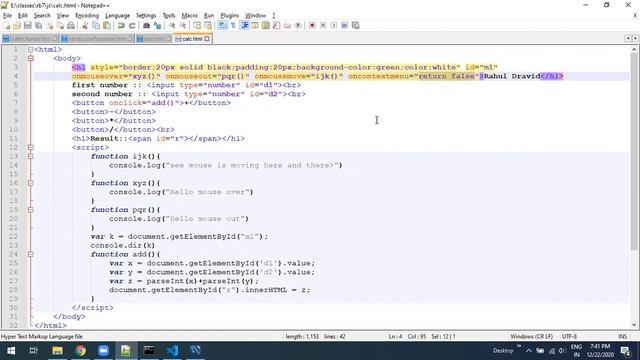
Task: Open the Language menu
Action: tap(117, 16)
